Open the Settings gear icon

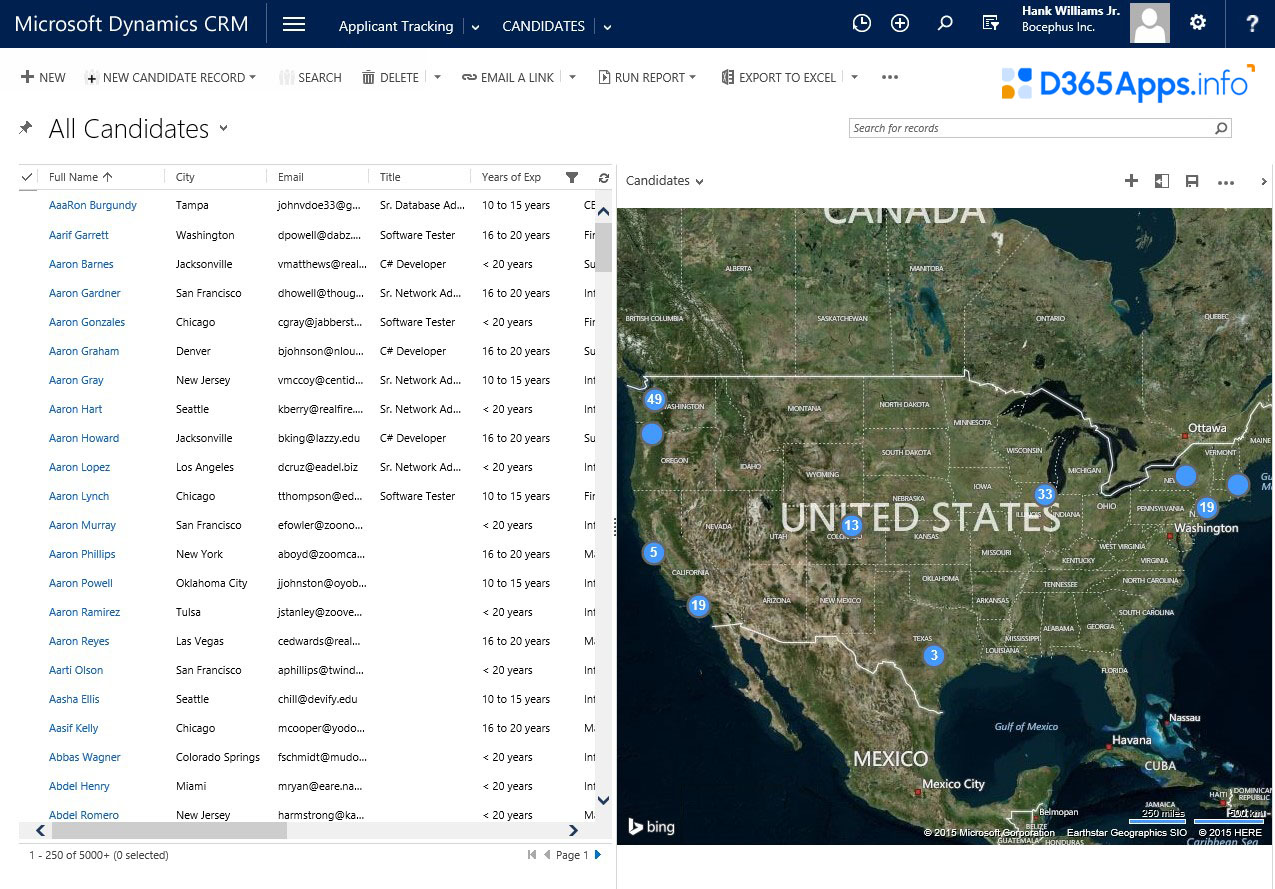click(1198, 22)
